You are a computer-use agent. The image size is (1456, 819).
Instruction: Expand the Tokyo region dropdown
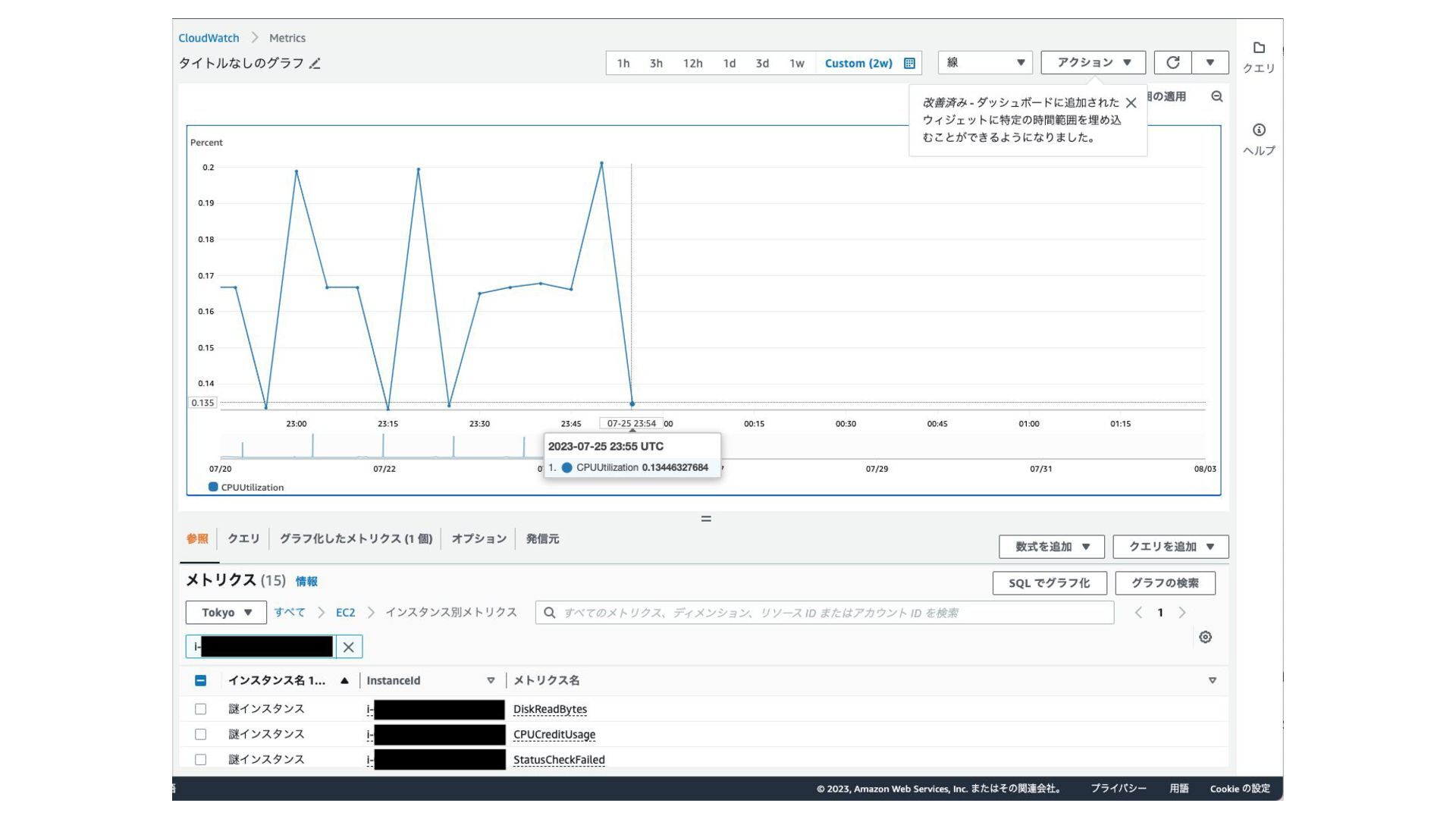(x=226, y=612)
